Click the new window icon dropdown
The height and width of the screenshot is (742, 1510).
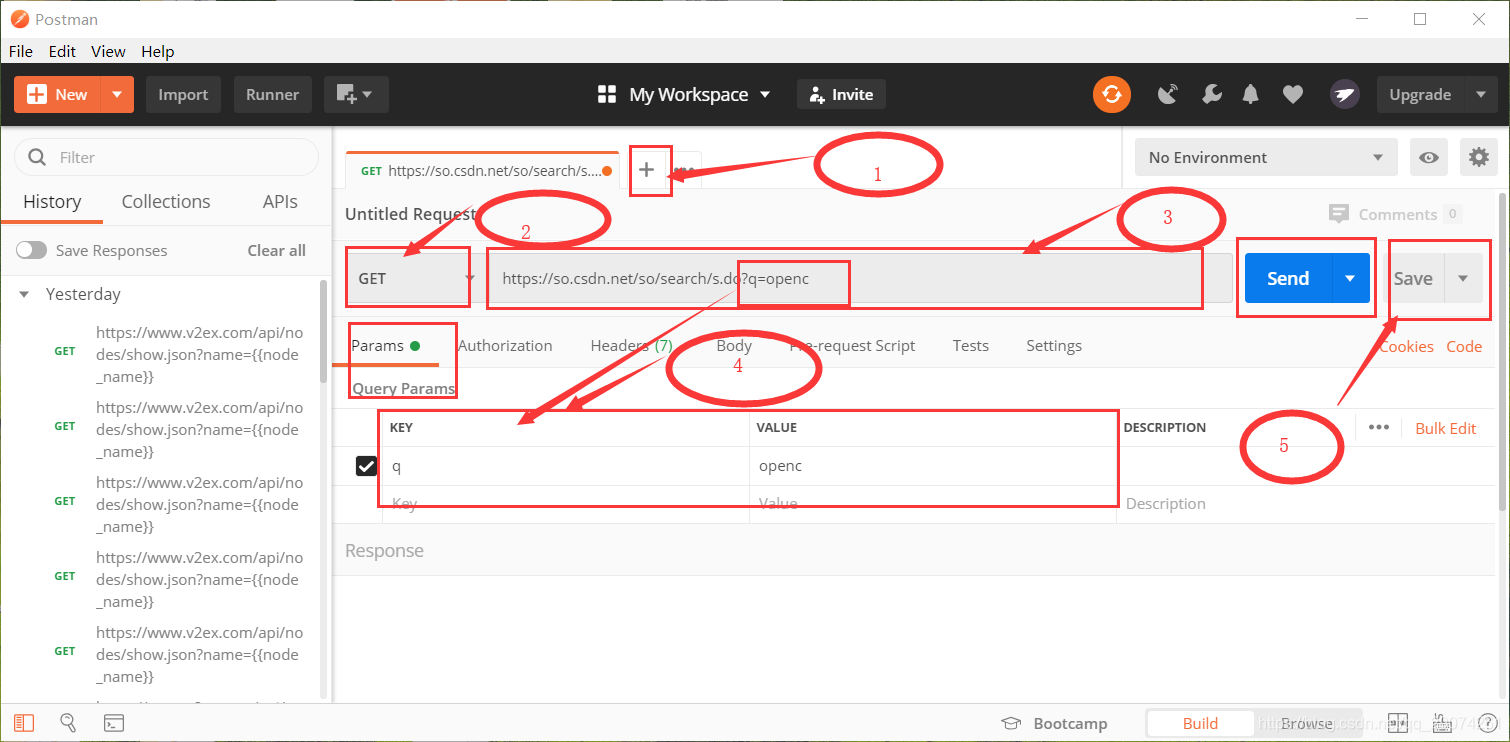(355, 95)
